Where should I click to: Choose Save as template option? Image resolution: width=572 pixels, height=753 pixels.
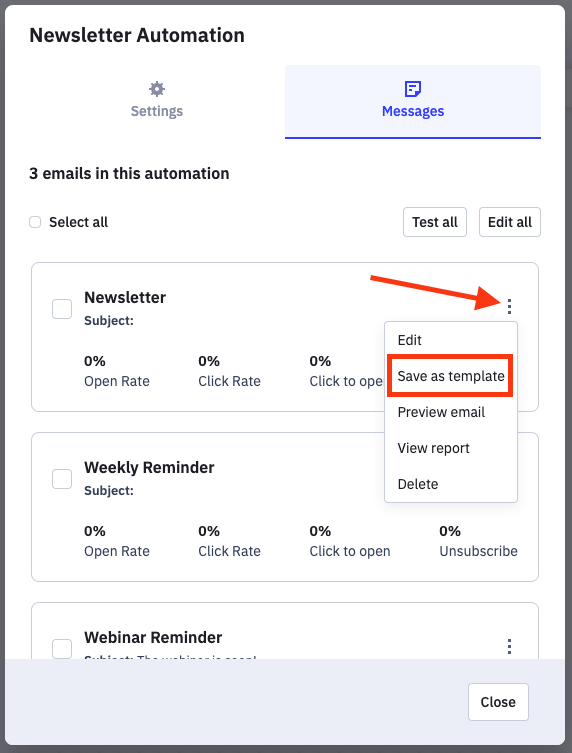(x=451, y=376)
